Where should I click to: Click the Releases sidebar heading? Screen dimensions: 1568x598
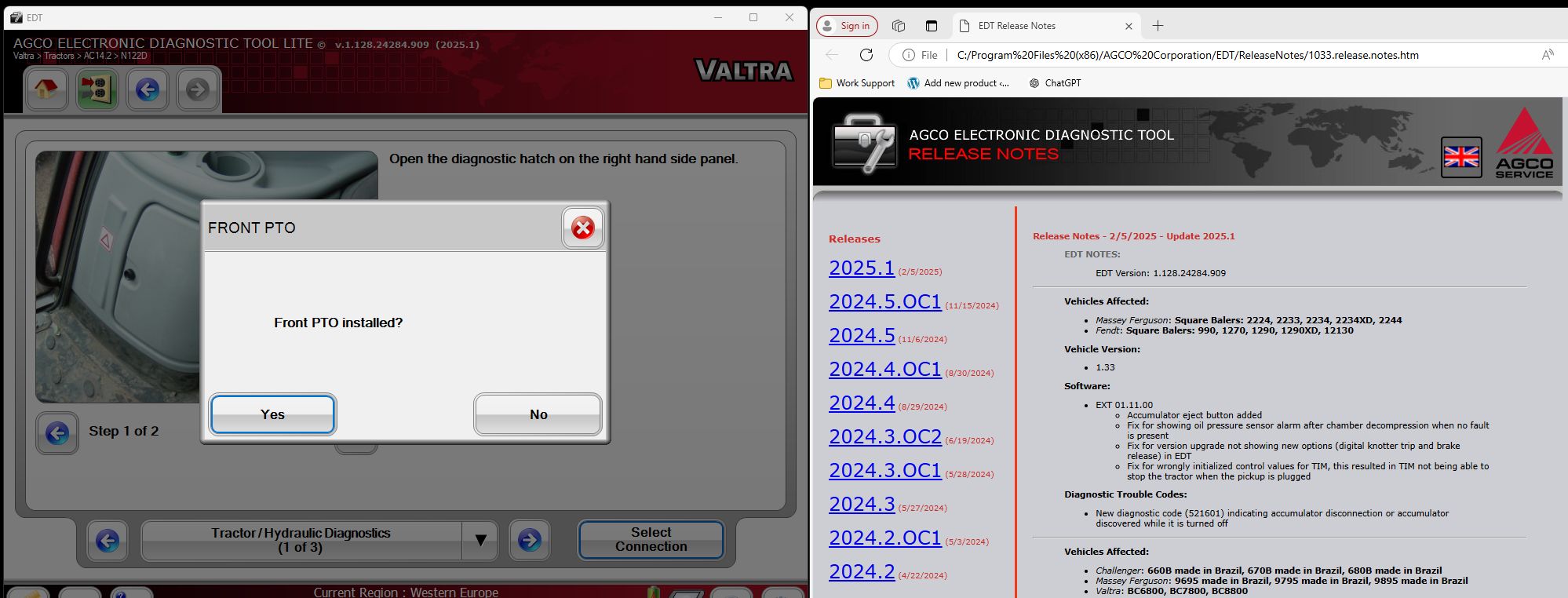[855, 239]
